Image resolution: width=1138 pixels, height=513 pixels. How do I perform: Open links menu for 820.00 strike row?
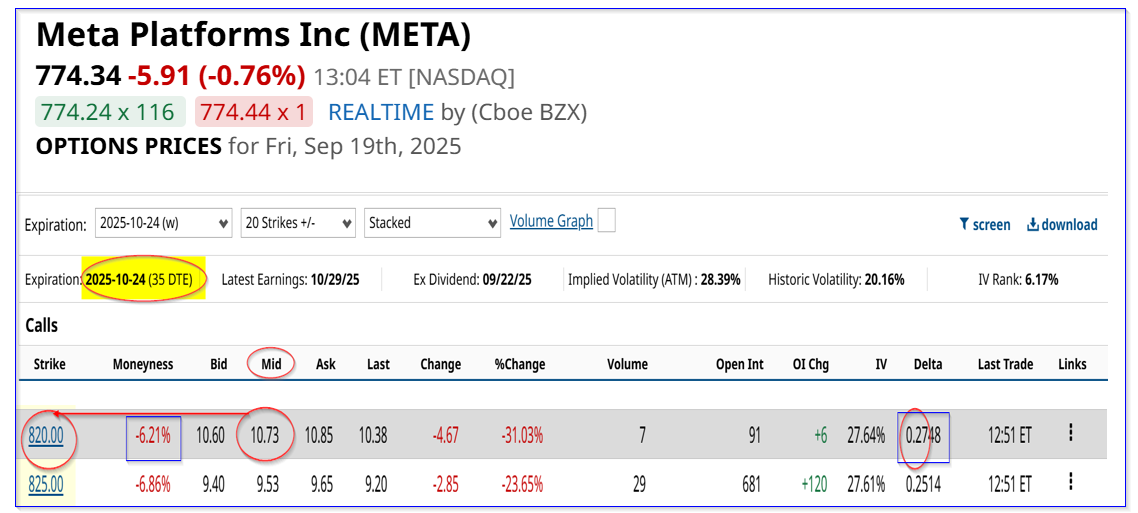tap(1071, 434)
